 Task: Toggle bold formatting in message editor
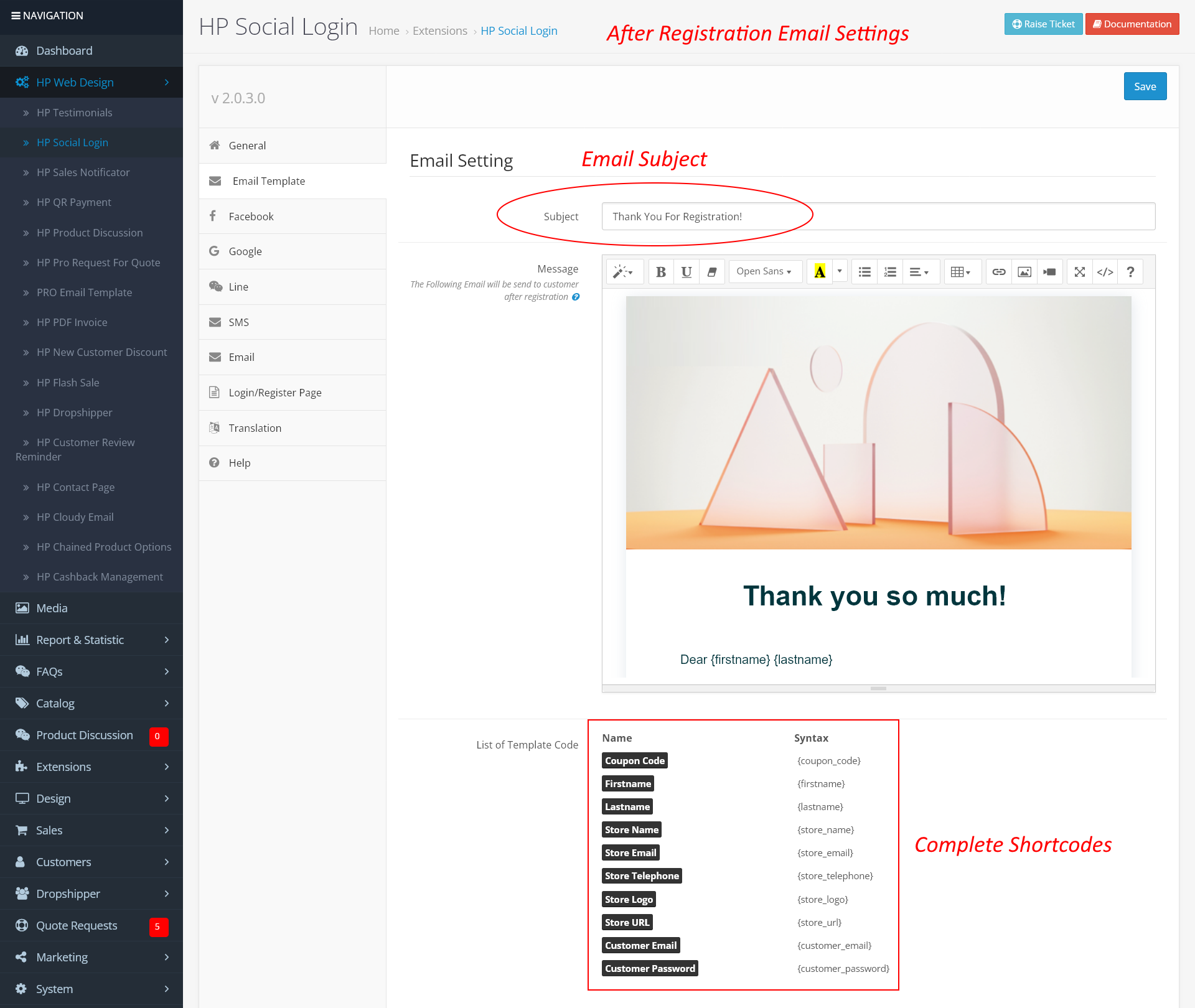coord(661,272)
